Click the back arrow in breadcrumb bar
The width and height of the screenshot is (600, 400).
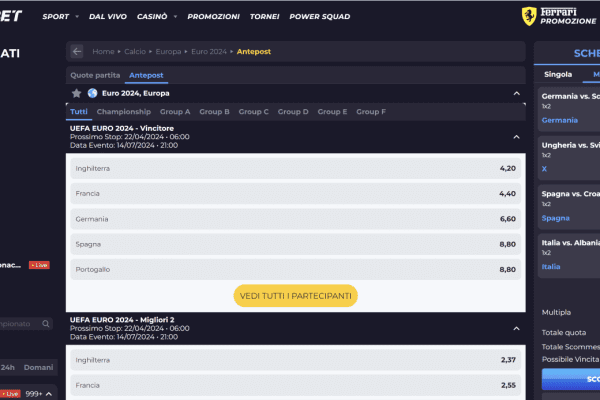77,51
